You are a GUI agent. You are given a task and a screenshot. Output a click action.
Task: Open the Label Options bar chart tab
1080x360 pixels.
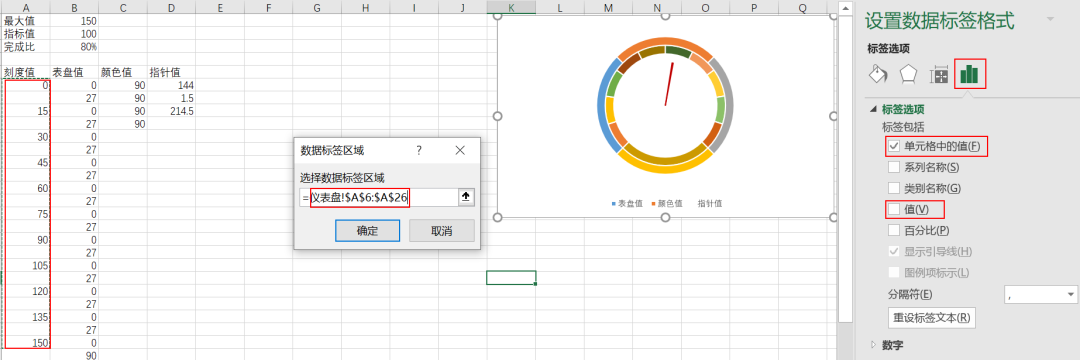(970, 74)
